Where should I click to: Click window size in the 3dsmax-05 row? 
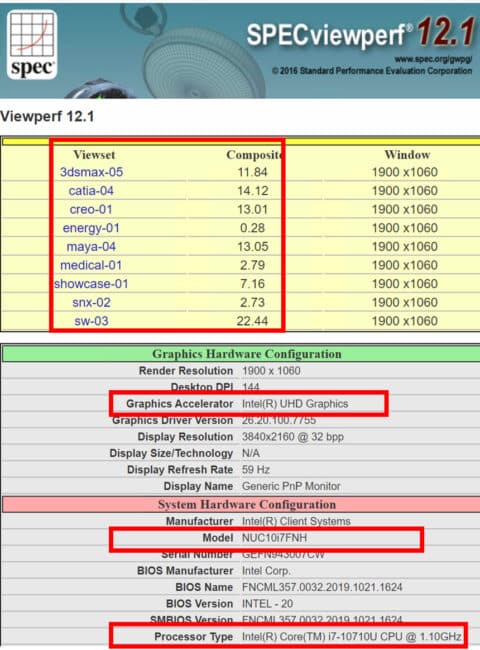point(405,172)
